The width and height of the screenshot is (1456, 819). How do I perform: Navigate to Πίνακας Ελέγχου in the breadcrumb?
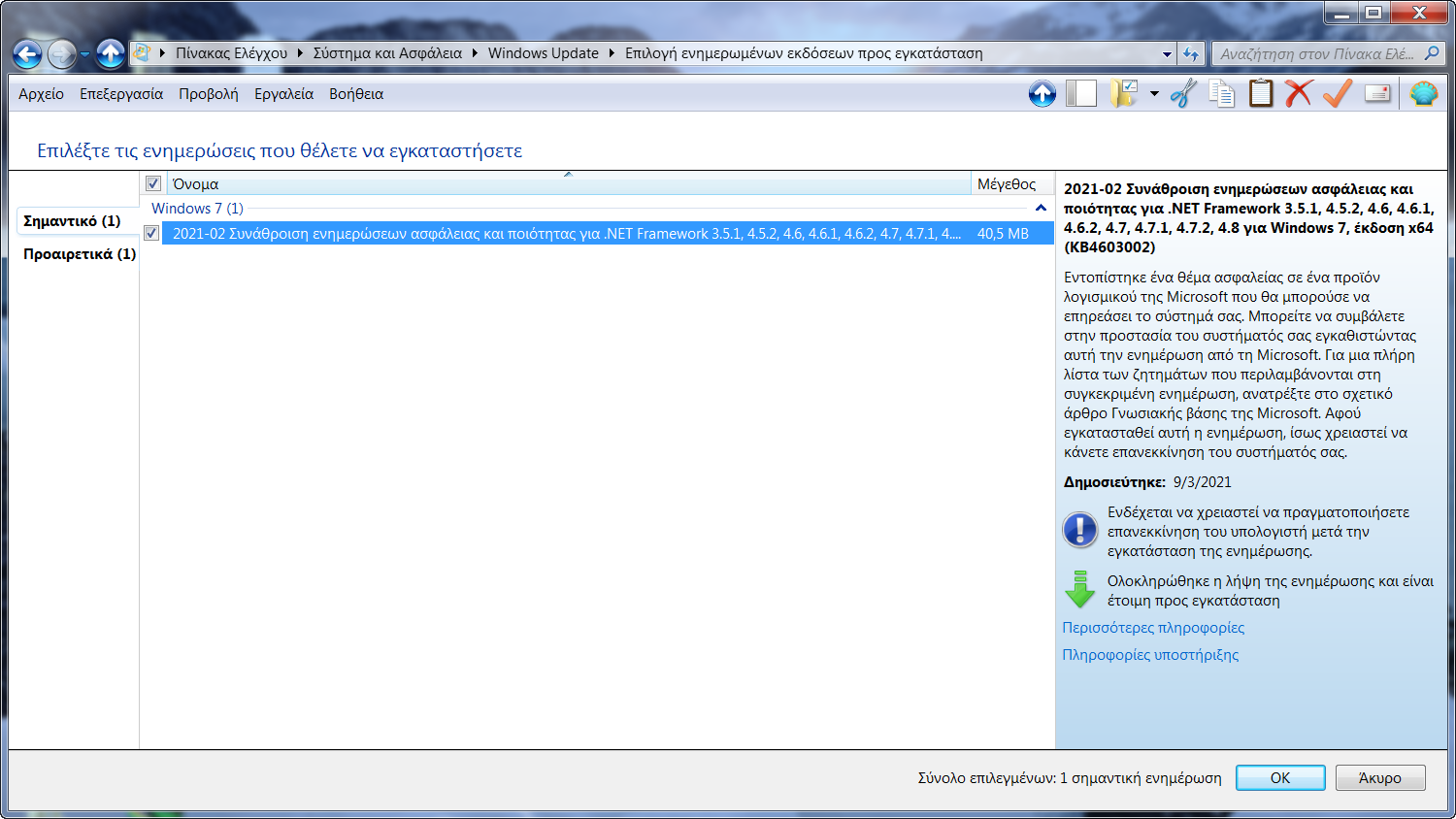coord(231,53)
